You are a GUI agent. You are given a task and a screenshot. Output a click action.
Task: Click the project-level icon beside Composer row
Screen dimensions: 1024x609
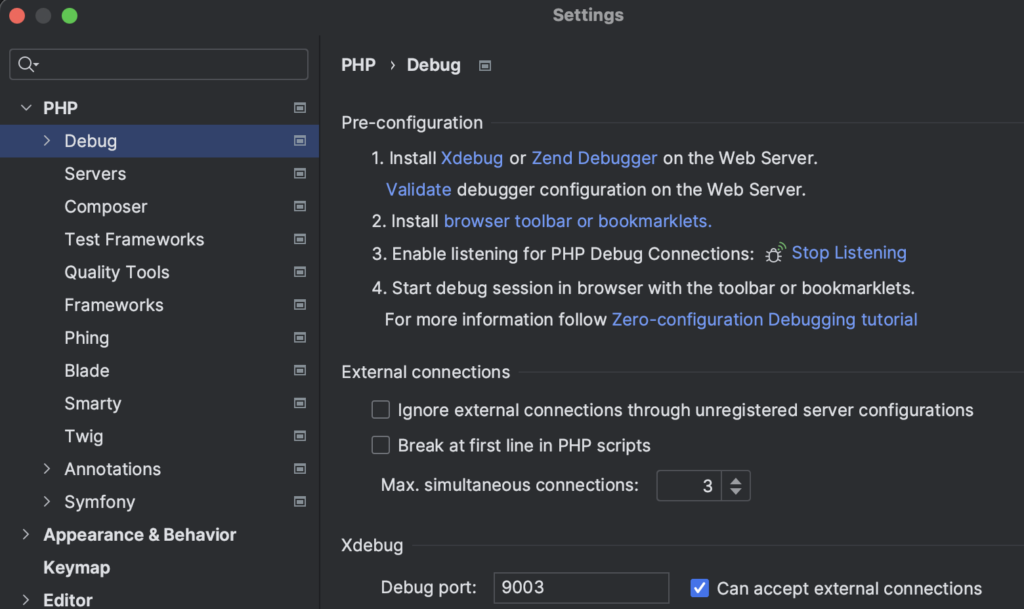click(300, 206)
